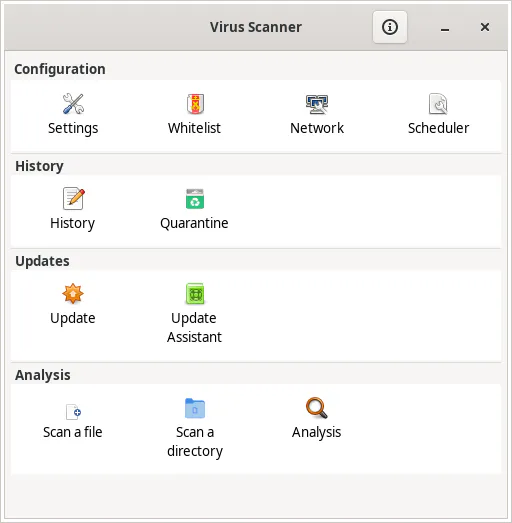Click the 'Scheduler' text label
The width and height of the screenshot is (512, 523).
point(438,128)
